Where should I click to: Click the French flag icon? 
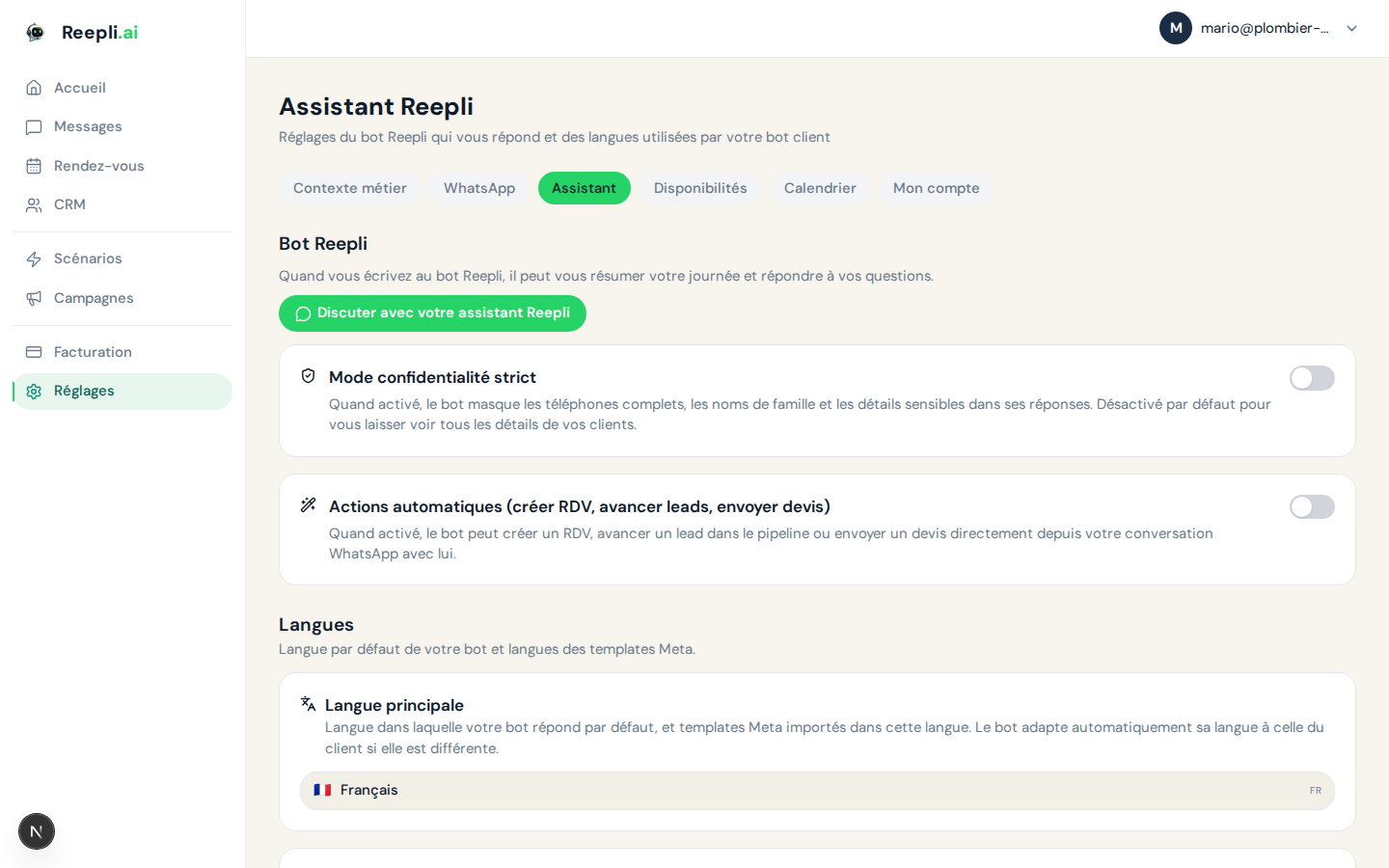pos(322,790)
